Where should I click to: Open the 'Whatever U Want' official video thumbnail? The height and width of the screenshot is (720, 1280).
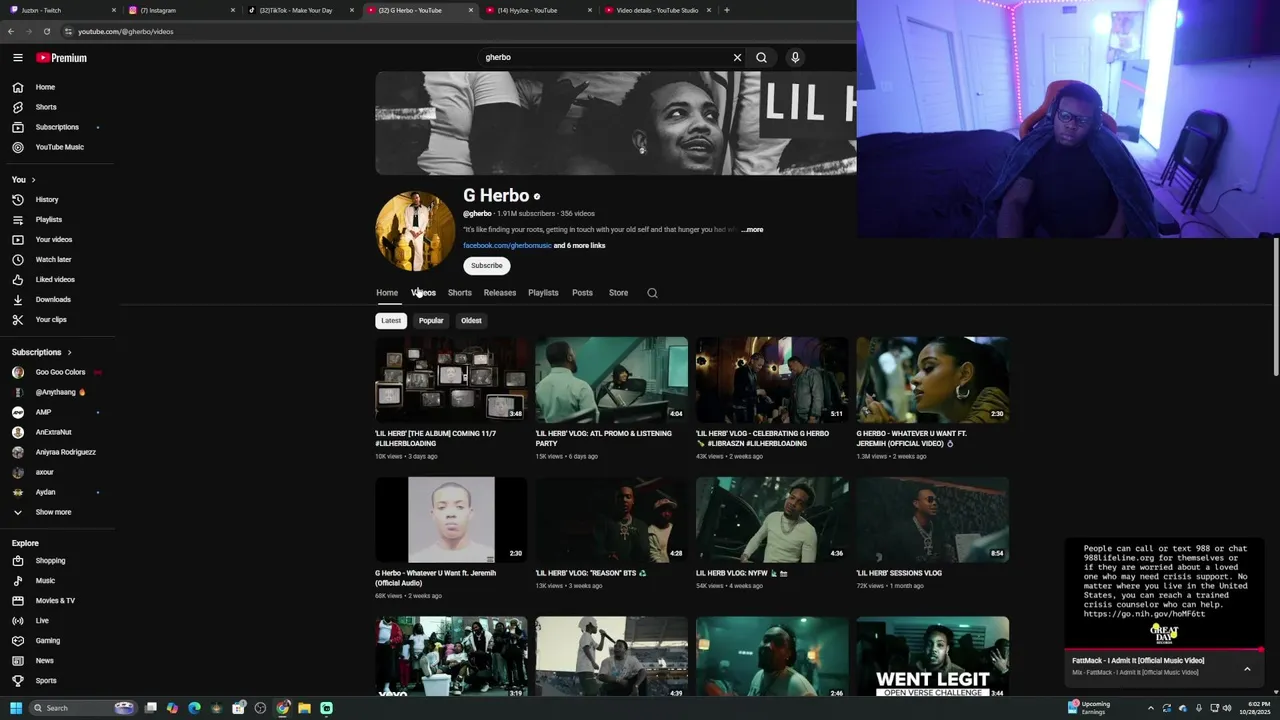pyautogui.click(x=932, y=379)
